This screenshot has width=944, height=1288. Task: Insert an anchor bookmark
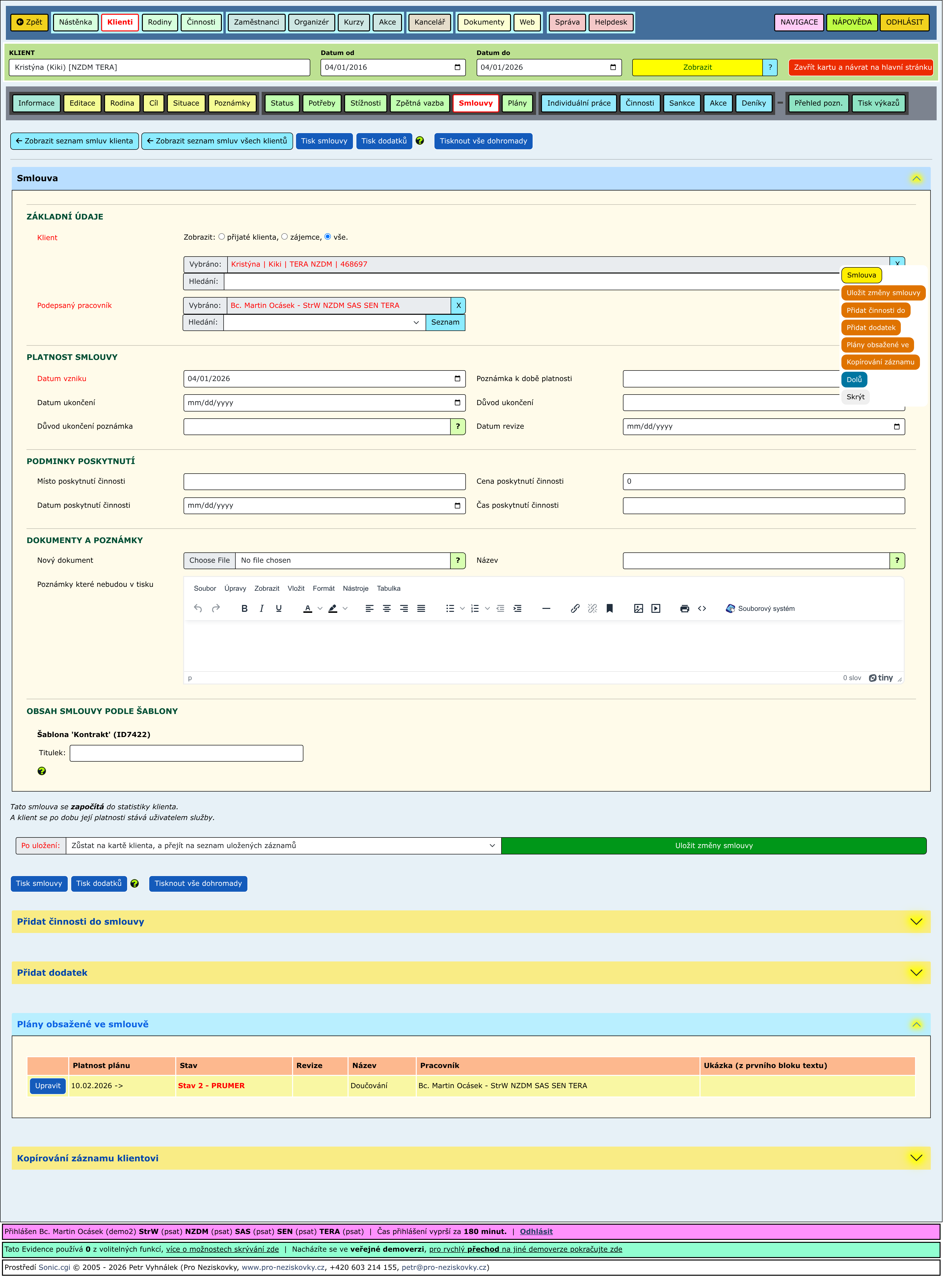point(610,609)
